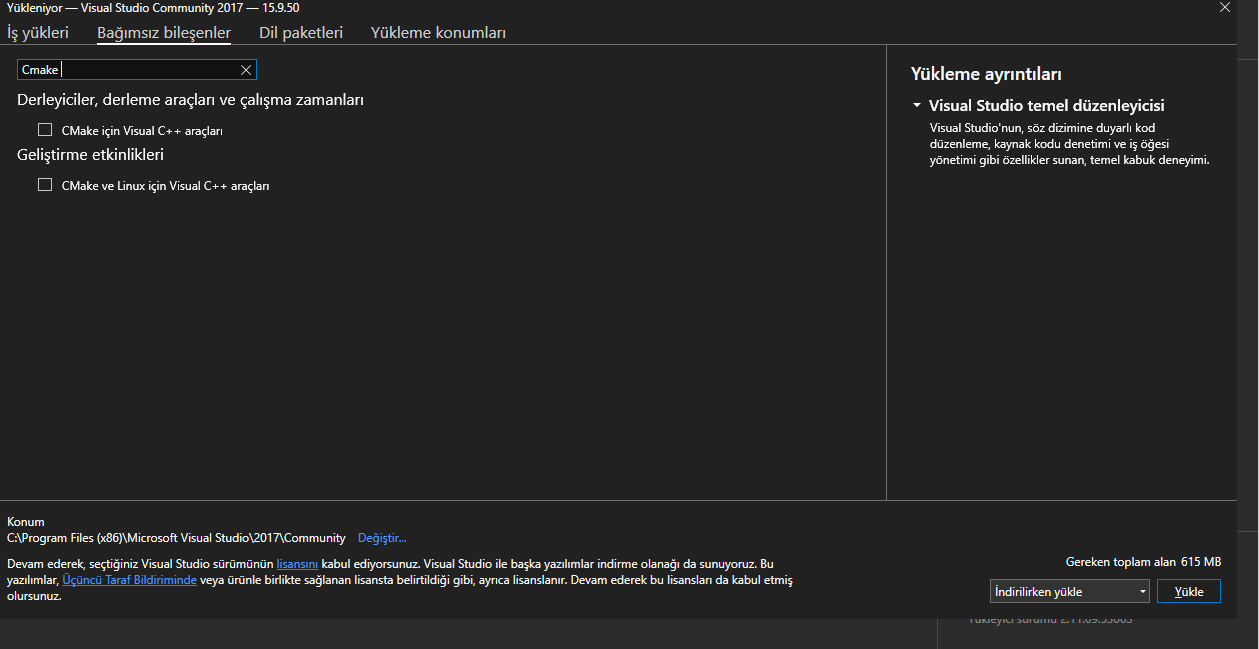Screen dimensions: 1259x649
Task: Switch to the "İş yükleri" tab
Action: (x=38, y=33)
